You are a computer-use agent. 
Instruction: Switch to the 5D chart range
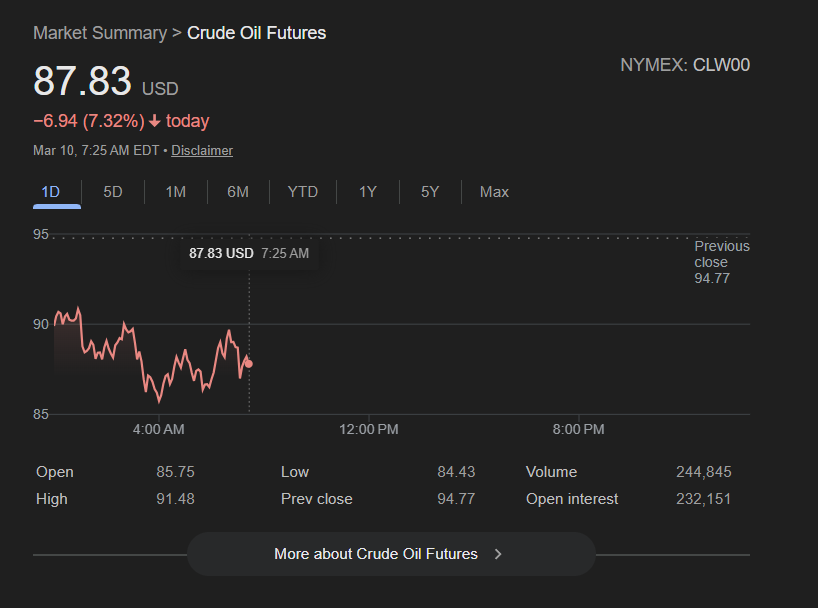pos(113,192)
